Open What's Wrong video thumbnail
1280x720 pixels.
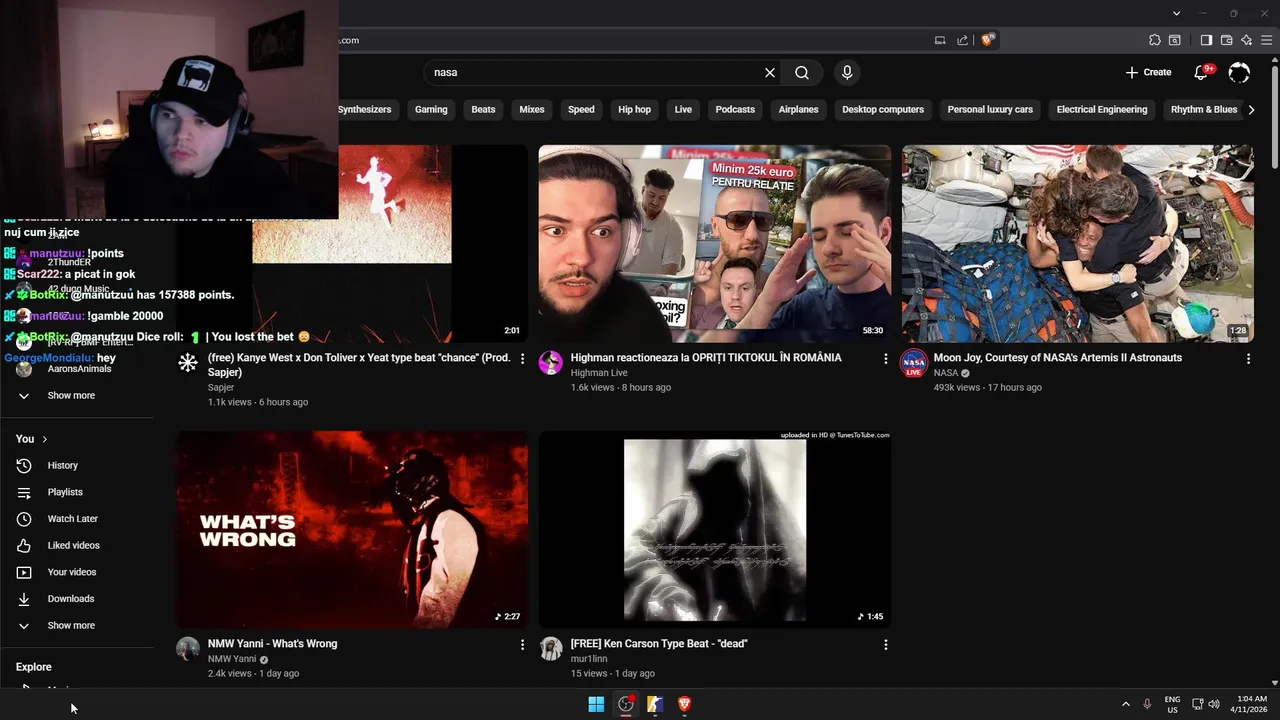point(352,529)
